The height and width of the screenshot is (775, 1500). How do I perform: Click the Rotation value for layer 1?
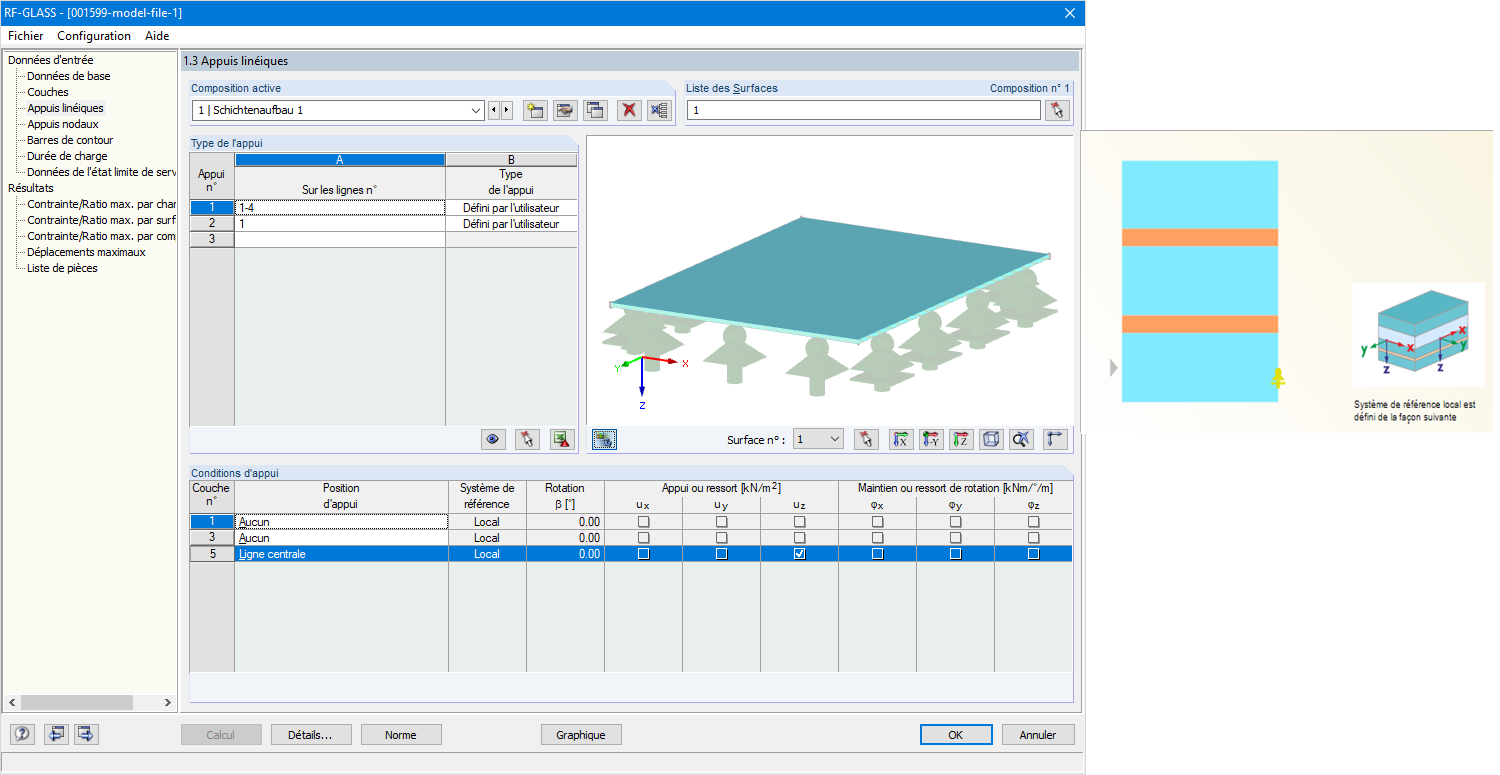click(565, 522)
